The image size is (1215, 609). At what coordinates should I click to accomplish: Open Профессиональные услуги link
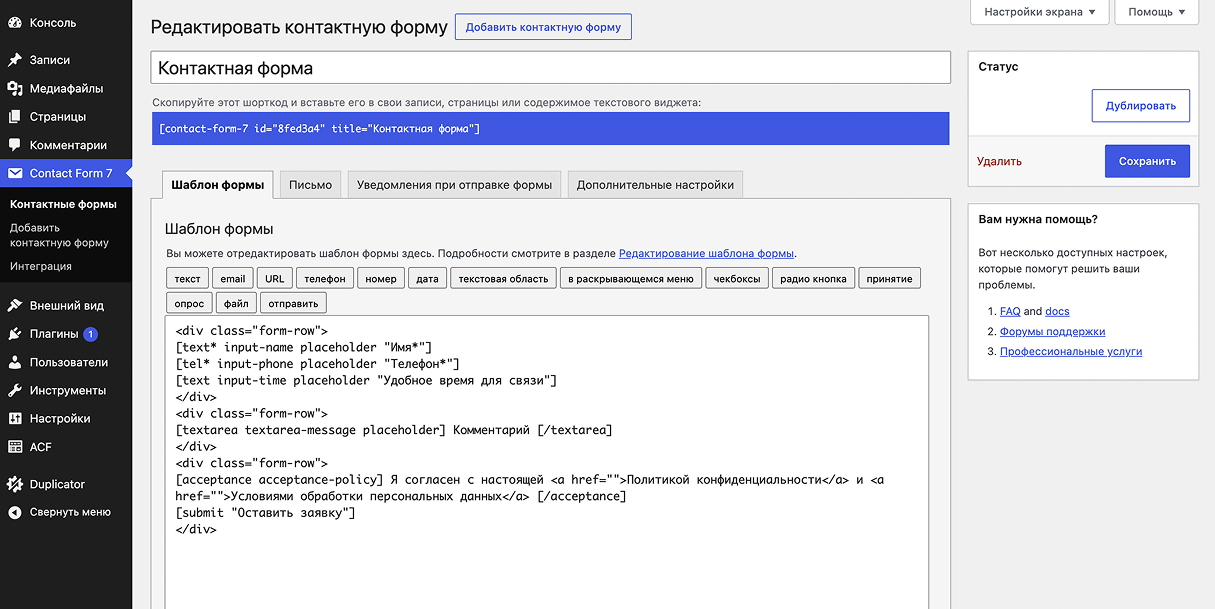click(x=1071, y=351)
